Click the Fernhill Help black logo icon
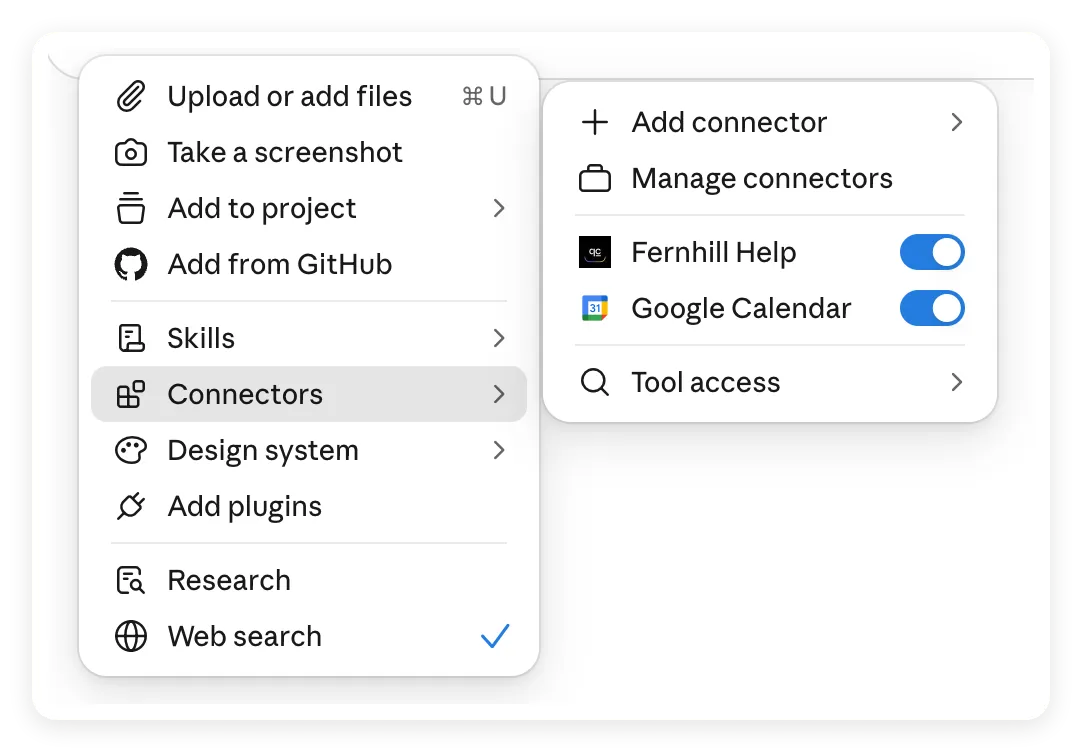 click(x=595, y=252)
